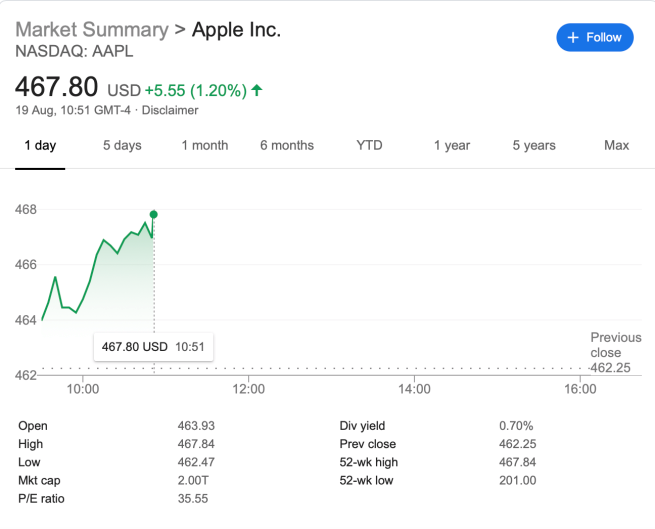Click the 52-wk high value
This screenshot has width=655, height=529.
point(518,462)
